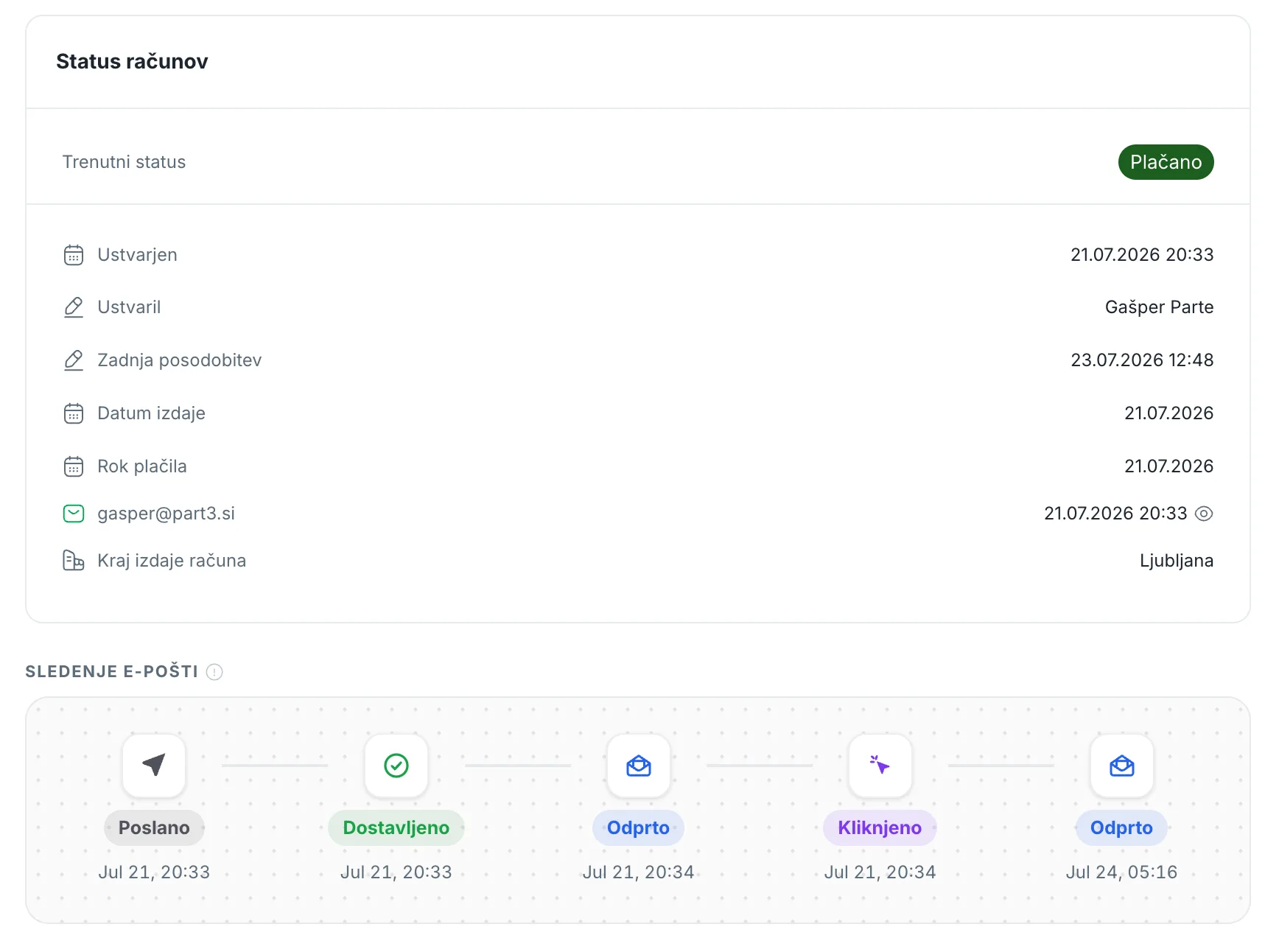Image resolution: width=1279 pixels, height=952 pixels.
Task: Click the Zadnja posodobitev label
Action: 180,360
